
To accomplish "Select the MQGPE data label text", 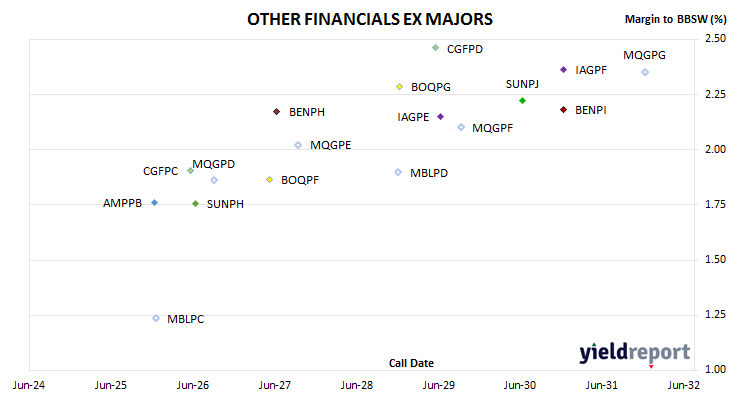I will pos(331,145).
